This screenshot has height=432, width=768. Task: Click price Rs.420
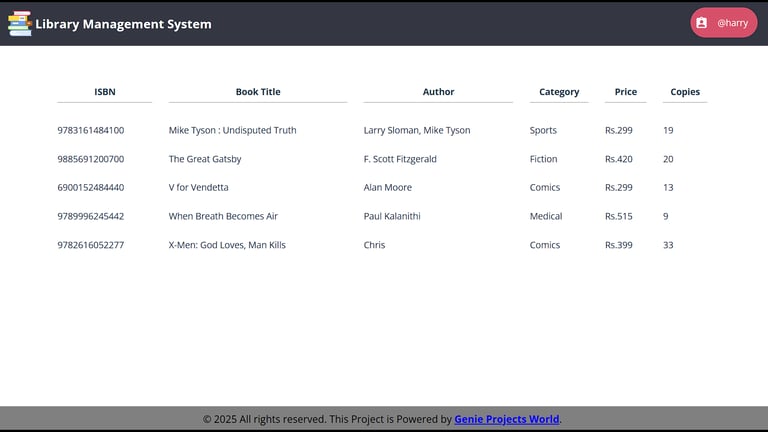click(x=619, y=159)
